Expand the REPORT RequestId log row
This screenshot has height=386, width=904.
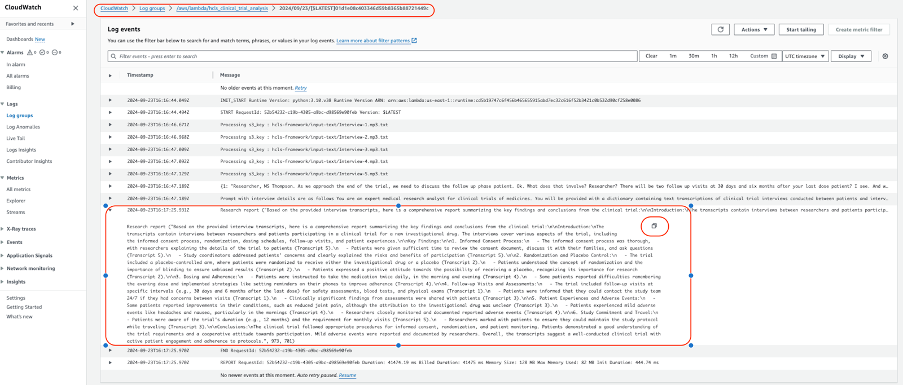point(110,362)
